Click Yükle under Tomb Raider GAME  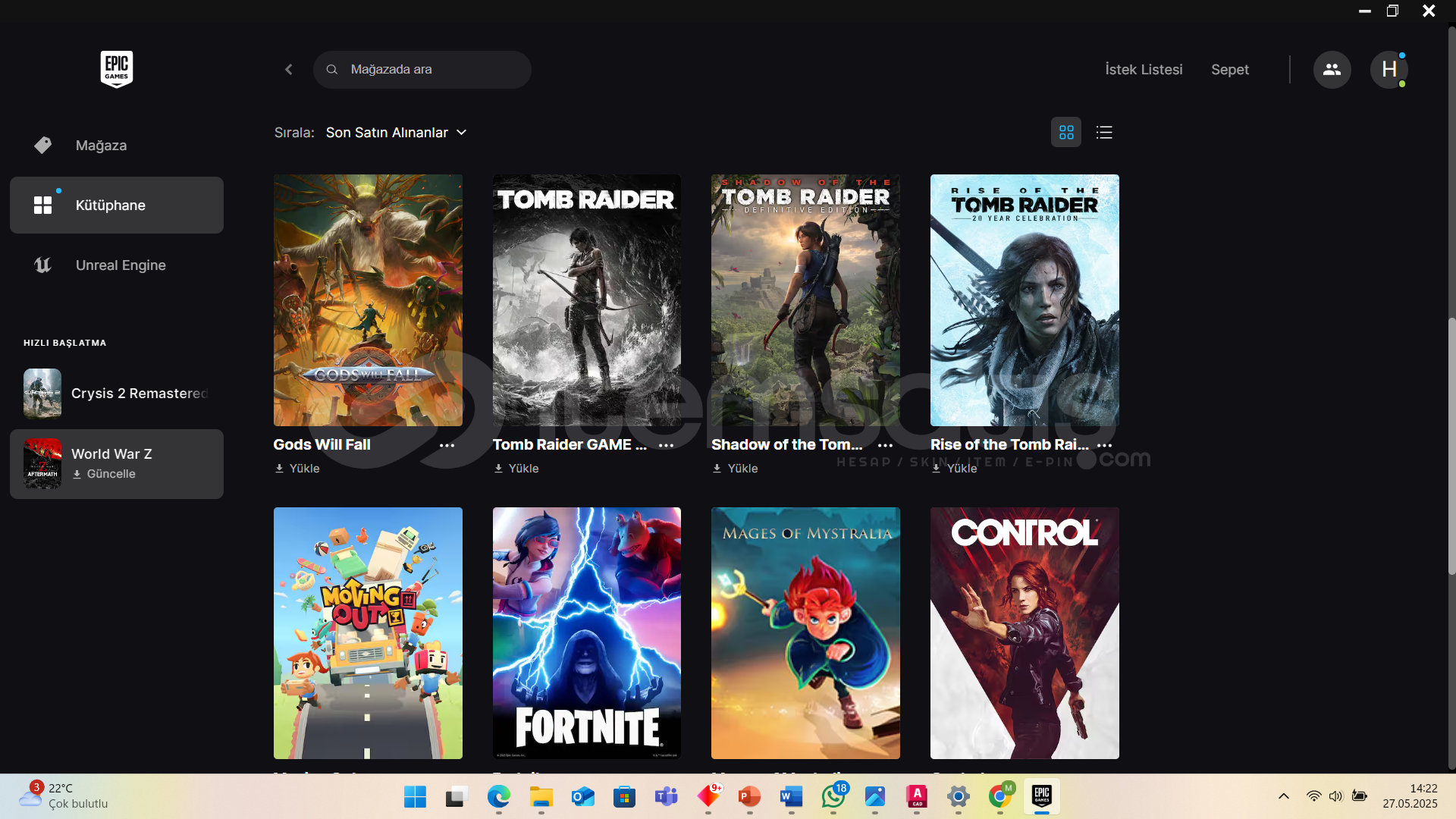(x=516, y=469)
